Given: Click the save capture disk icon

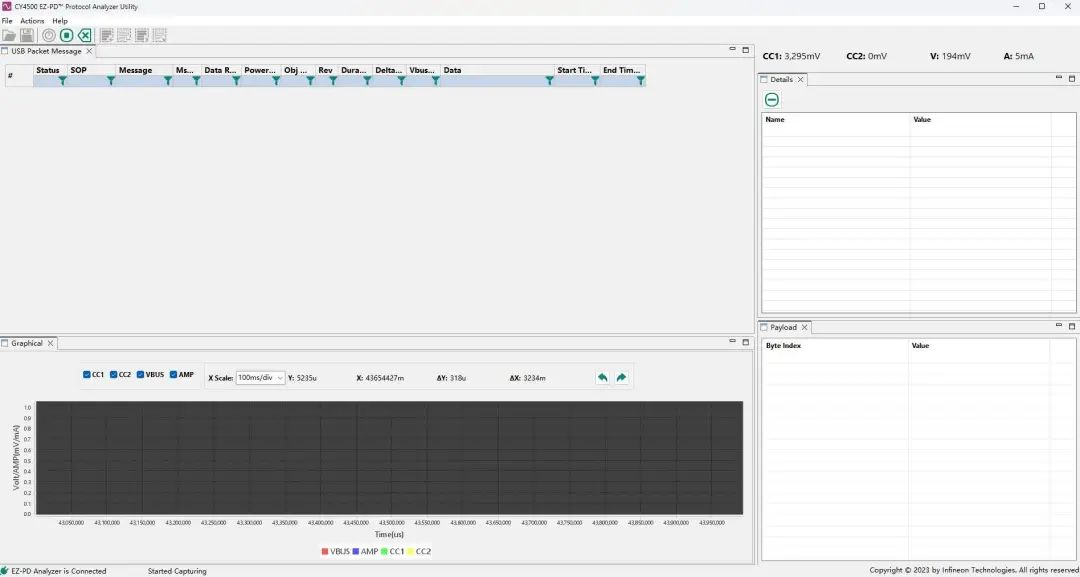Looking at the screenshot, I should tap(27, 35).
